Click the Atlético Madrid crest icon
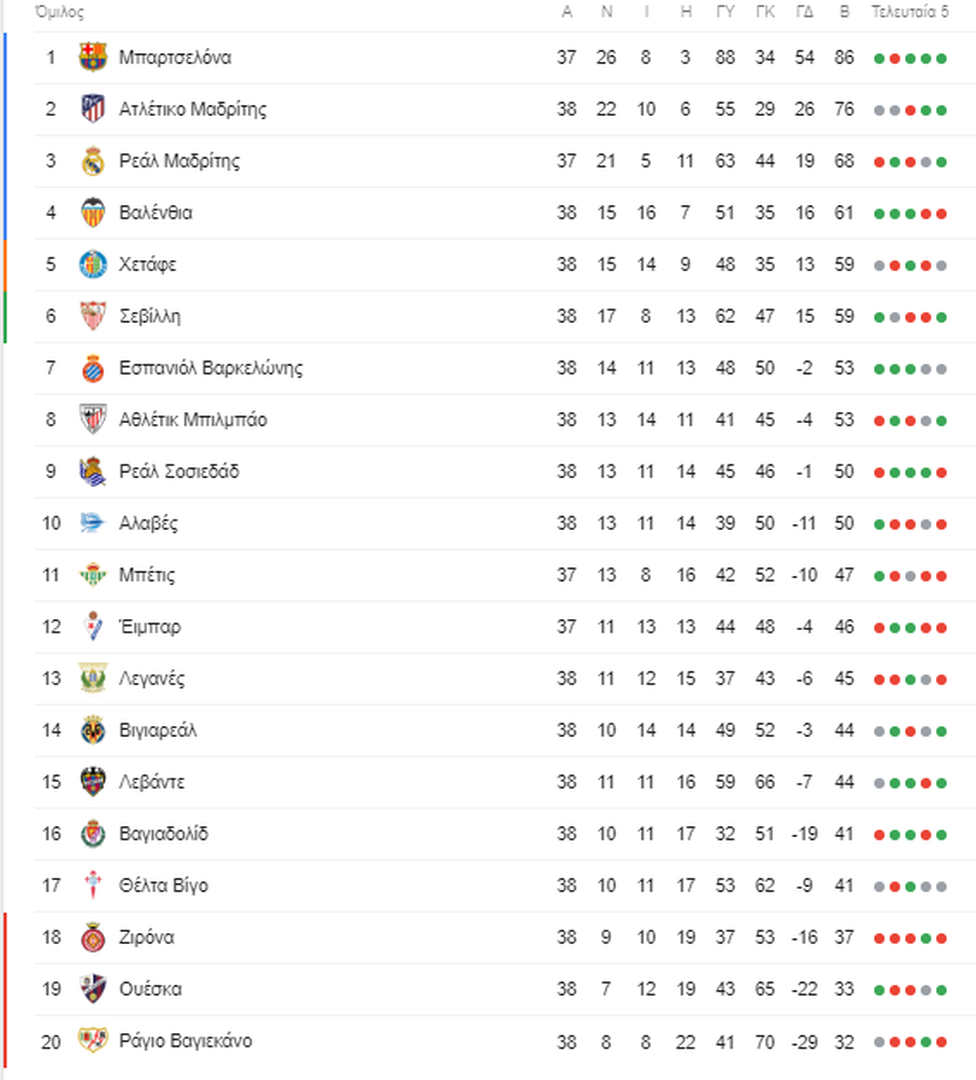 (93, 109)
